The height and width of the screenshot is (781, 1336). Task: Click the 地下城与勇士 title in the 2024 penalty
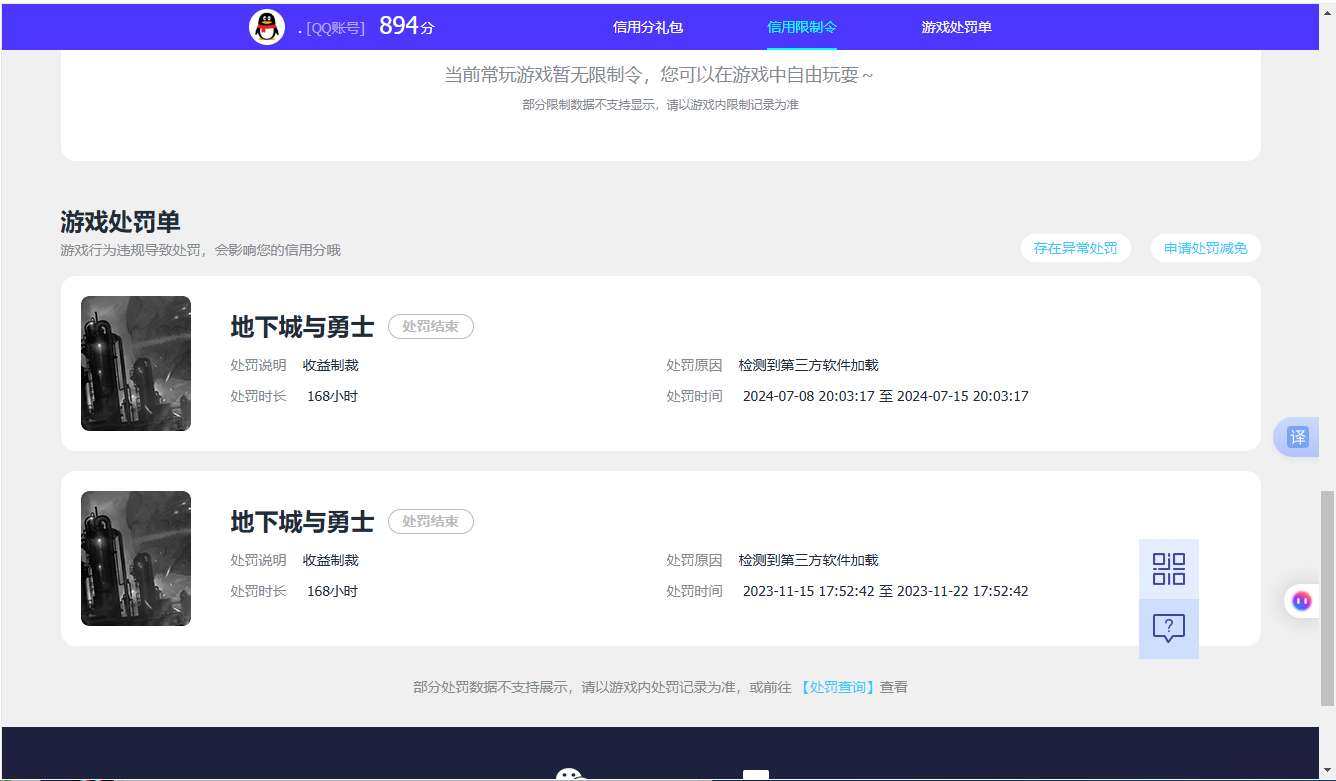click(x=302, y=327)
